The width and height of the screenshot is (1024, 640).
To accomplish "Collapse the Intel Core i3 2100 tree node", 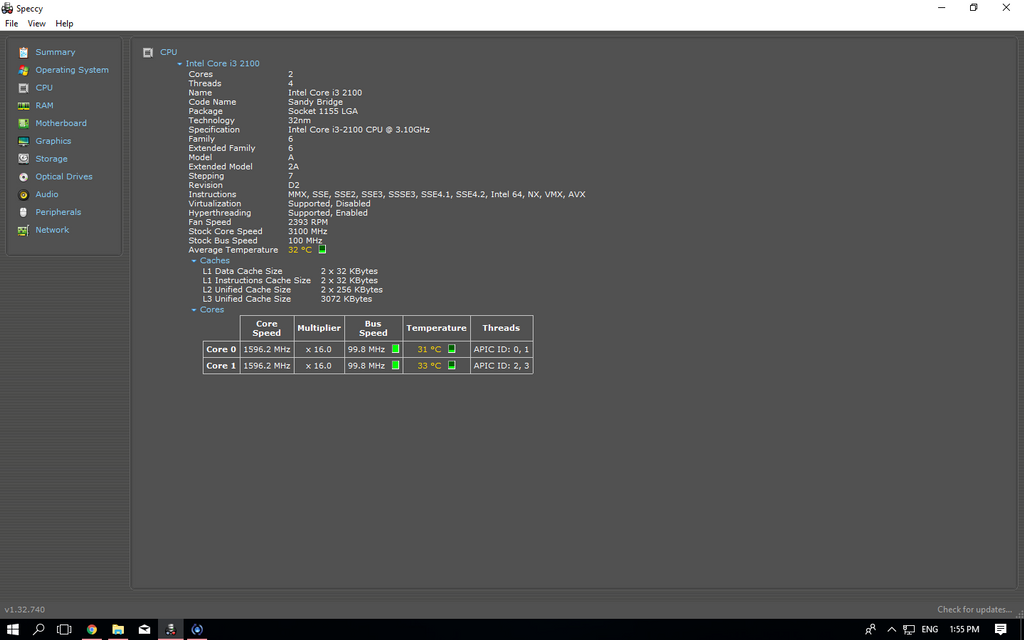I will pos(180,64).
